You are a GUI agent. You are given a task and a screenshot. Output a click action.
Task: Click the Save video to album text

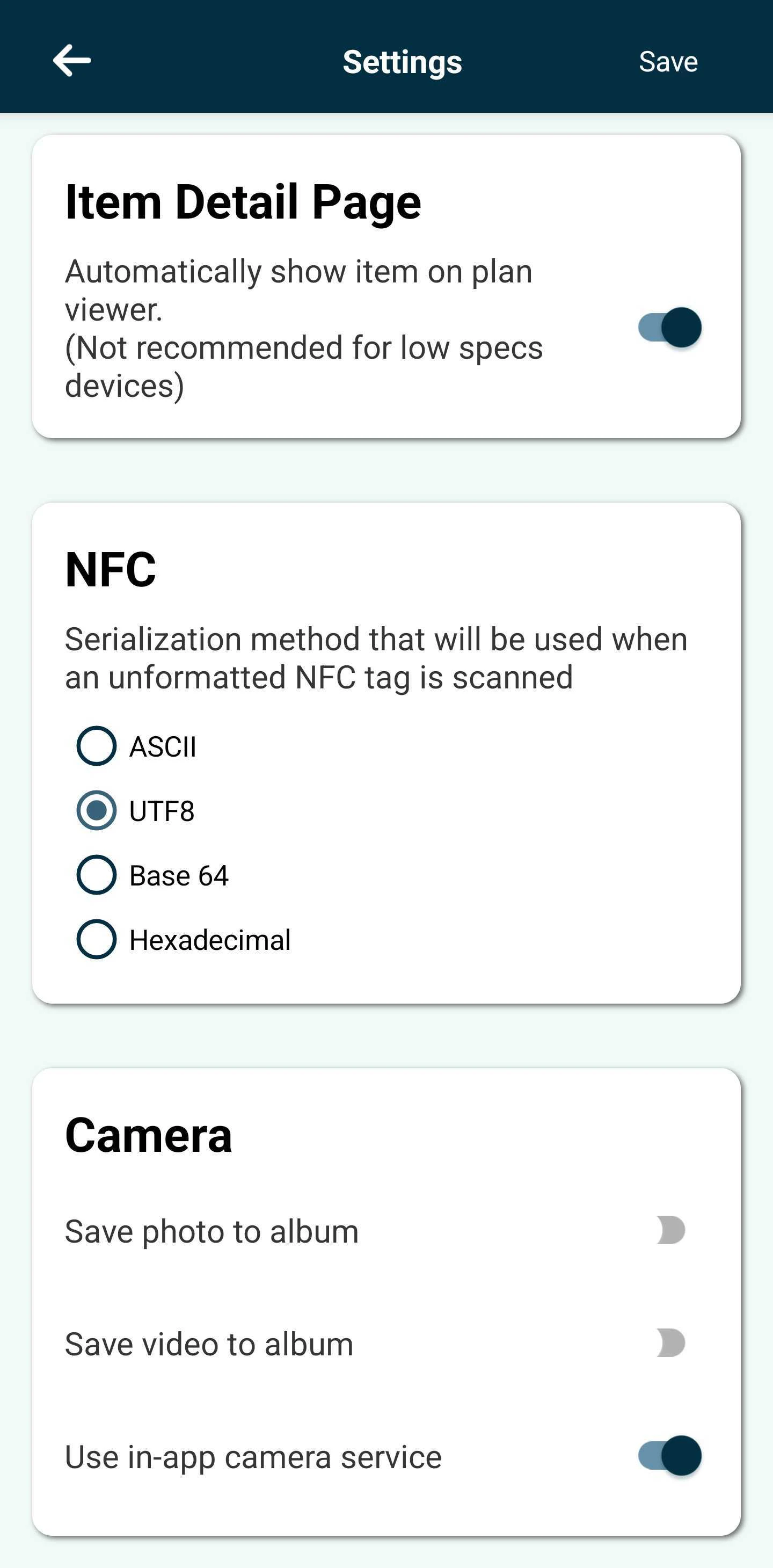(x=208, y=1343)
